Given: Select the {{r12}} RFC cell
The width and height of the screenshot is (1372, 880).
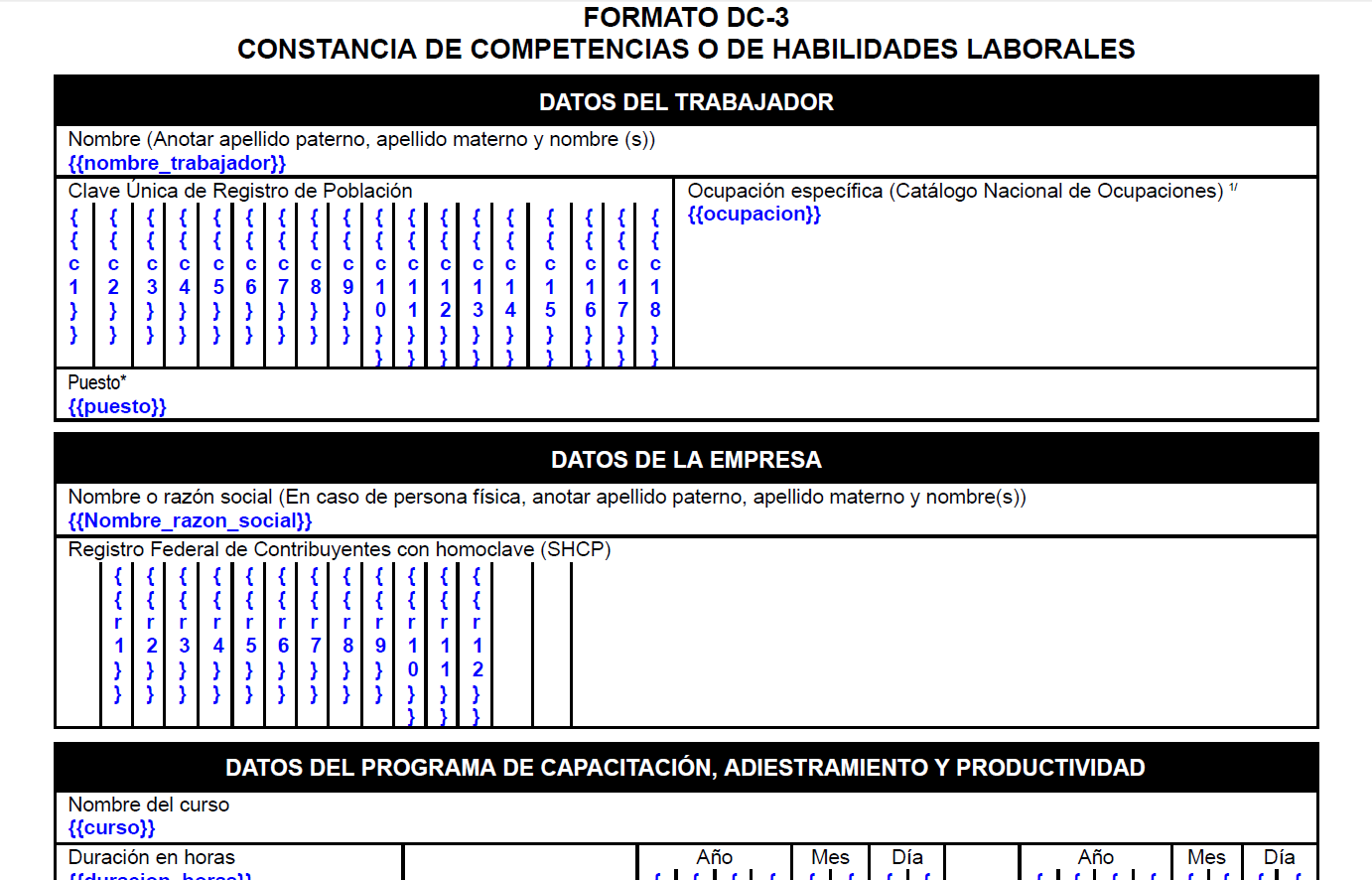Looking at the screenshot, I should [x=478, y=646].
